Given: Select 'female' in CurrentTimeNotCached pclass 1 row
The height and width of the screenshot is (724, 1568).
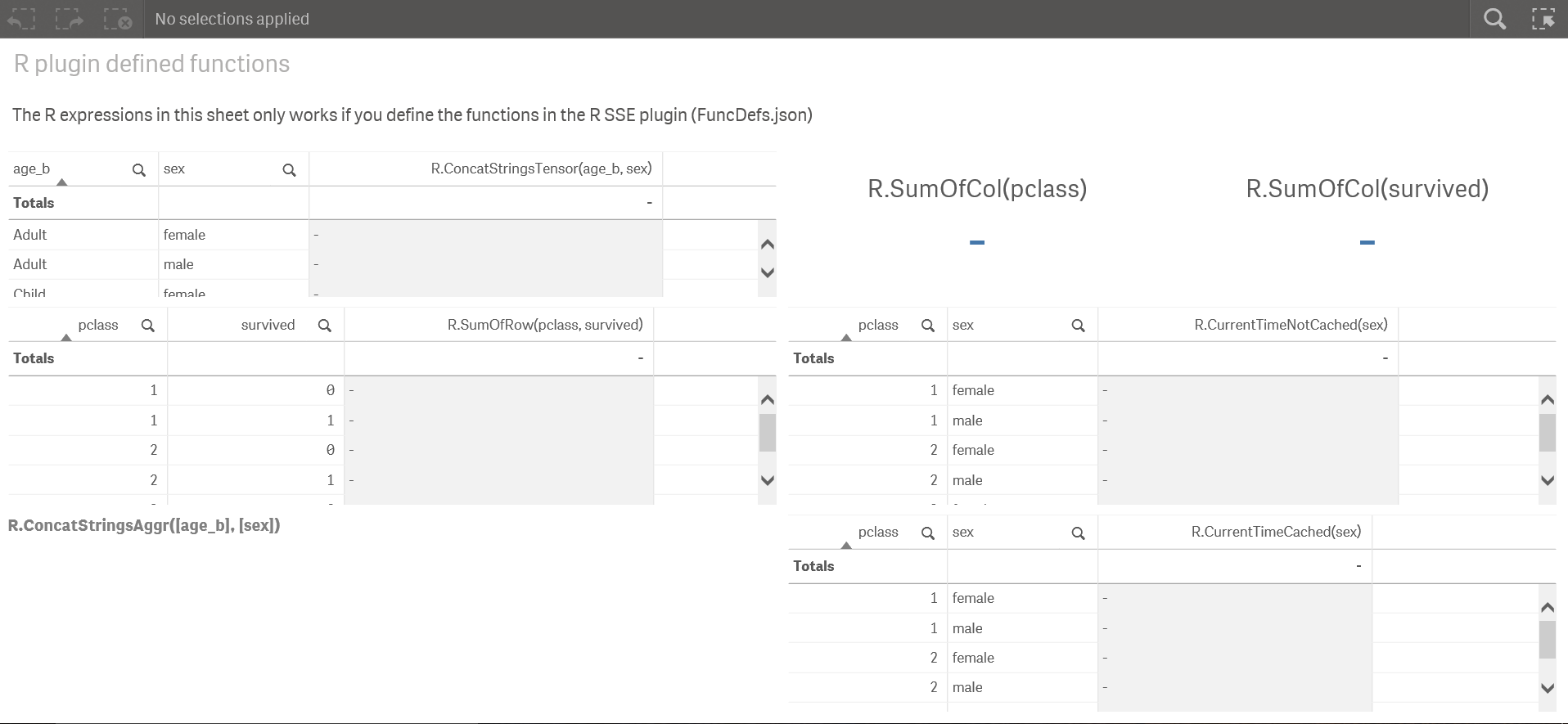Looking at the screenshot, I should pyautogui.click(x=1022, y=390).
